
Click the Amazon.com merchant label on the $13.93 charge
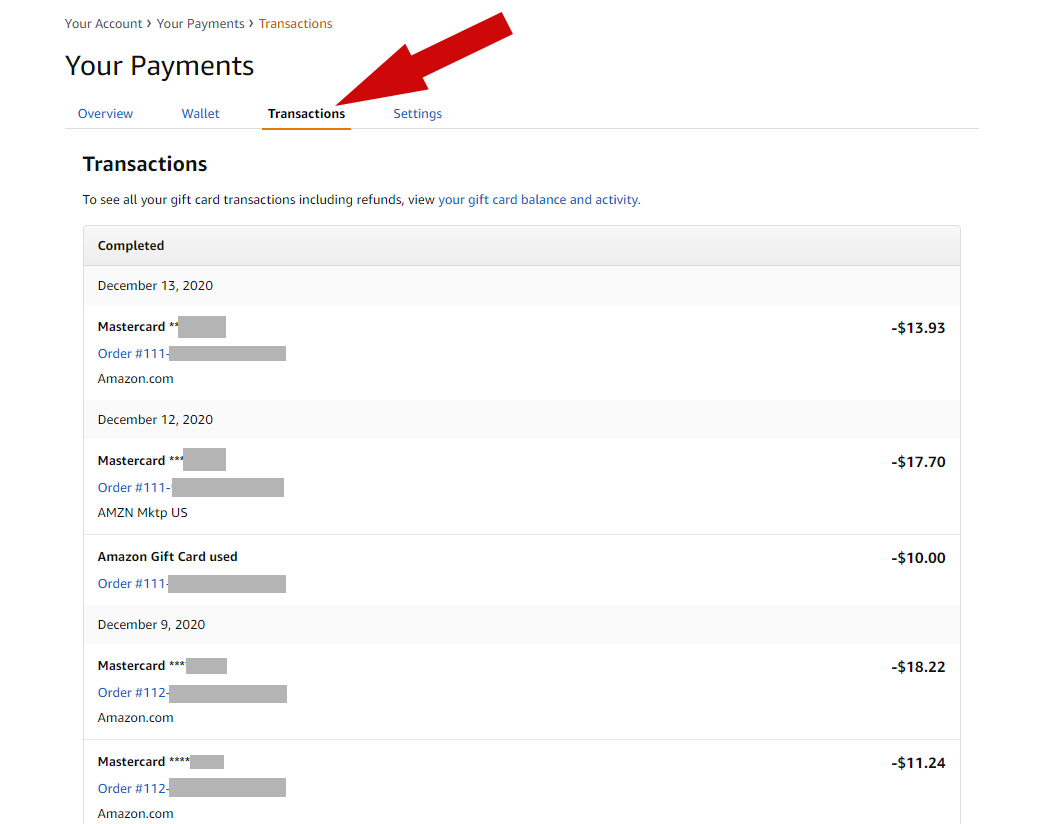[135, 378]
